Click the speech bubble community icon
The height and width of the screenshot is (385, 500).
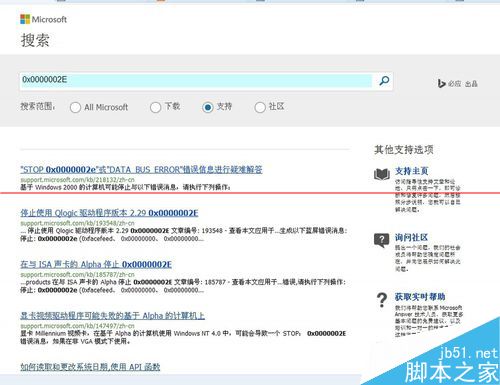click(382, 240)
